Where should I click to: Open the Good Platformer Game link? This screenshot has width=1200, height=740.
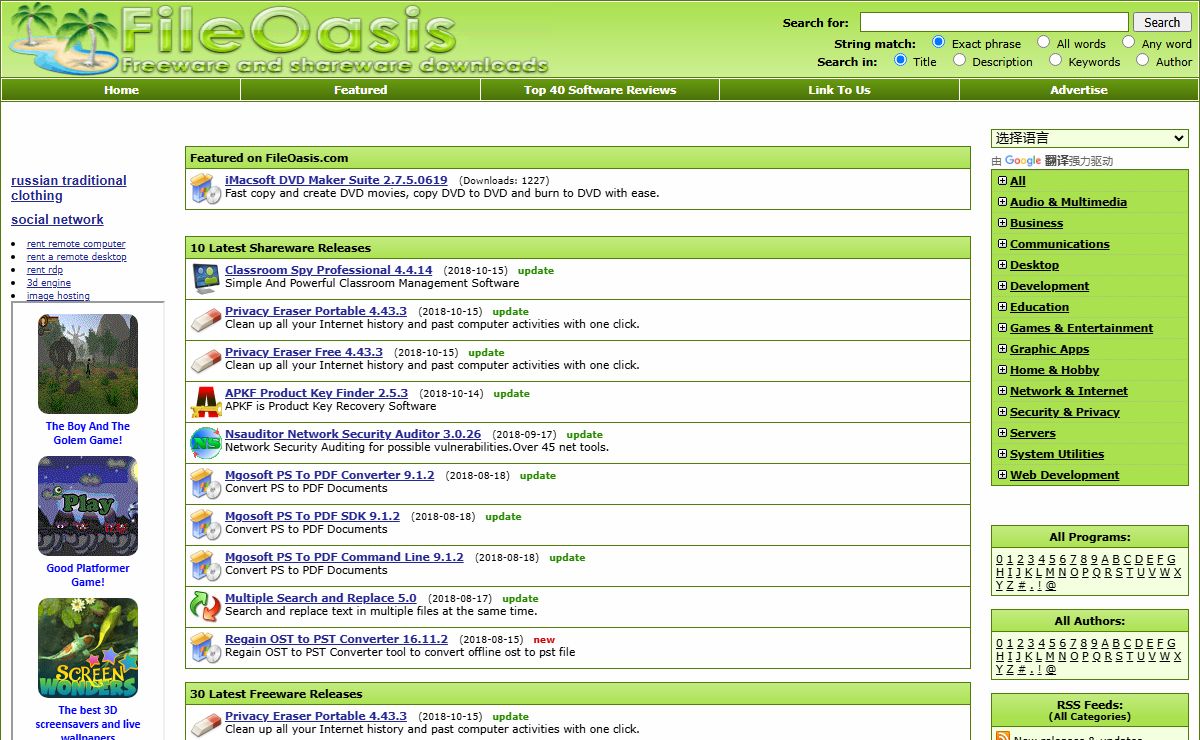pos(88,575)
